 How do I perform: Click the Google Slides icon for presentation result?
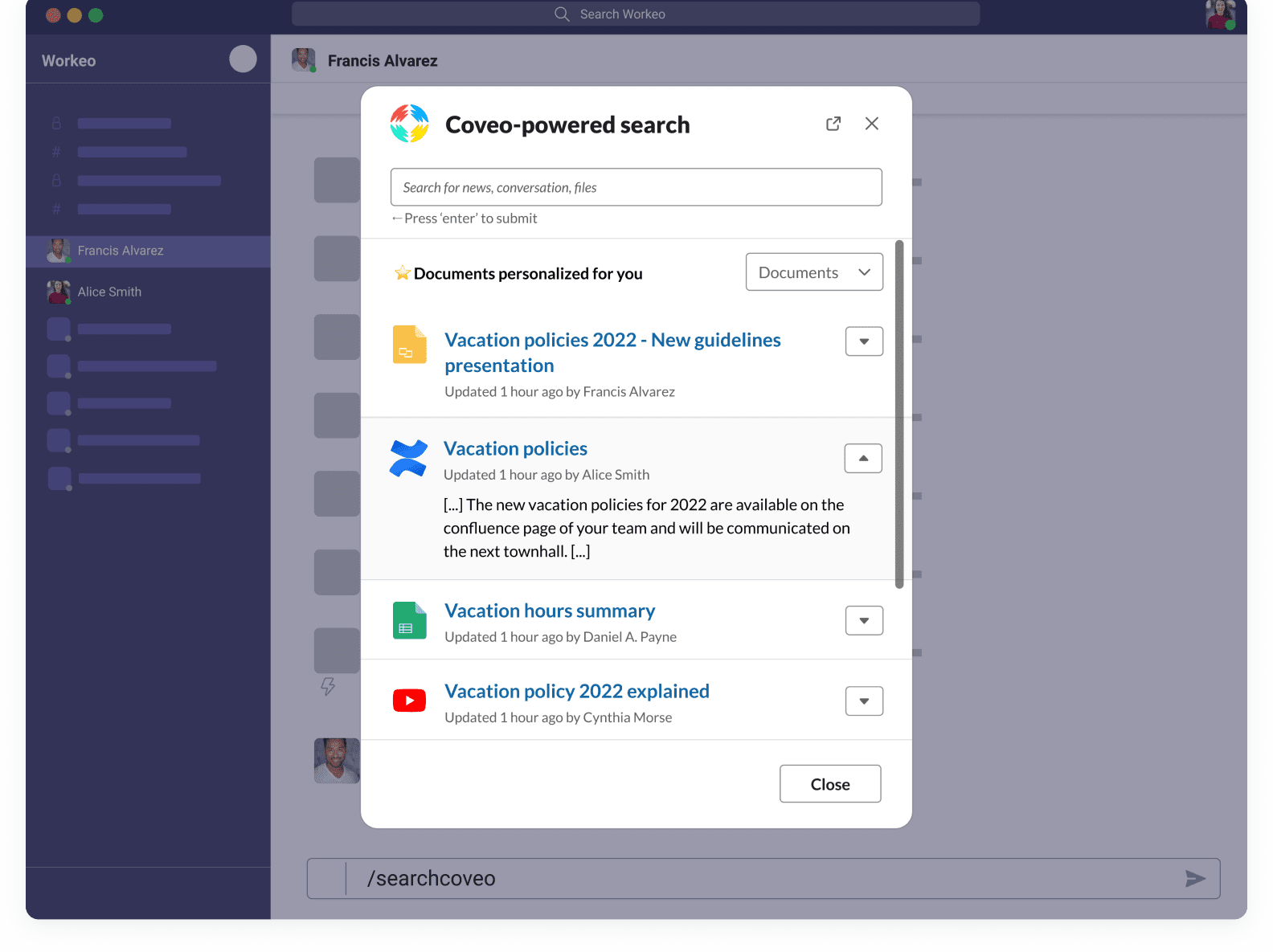coord(409,345)
